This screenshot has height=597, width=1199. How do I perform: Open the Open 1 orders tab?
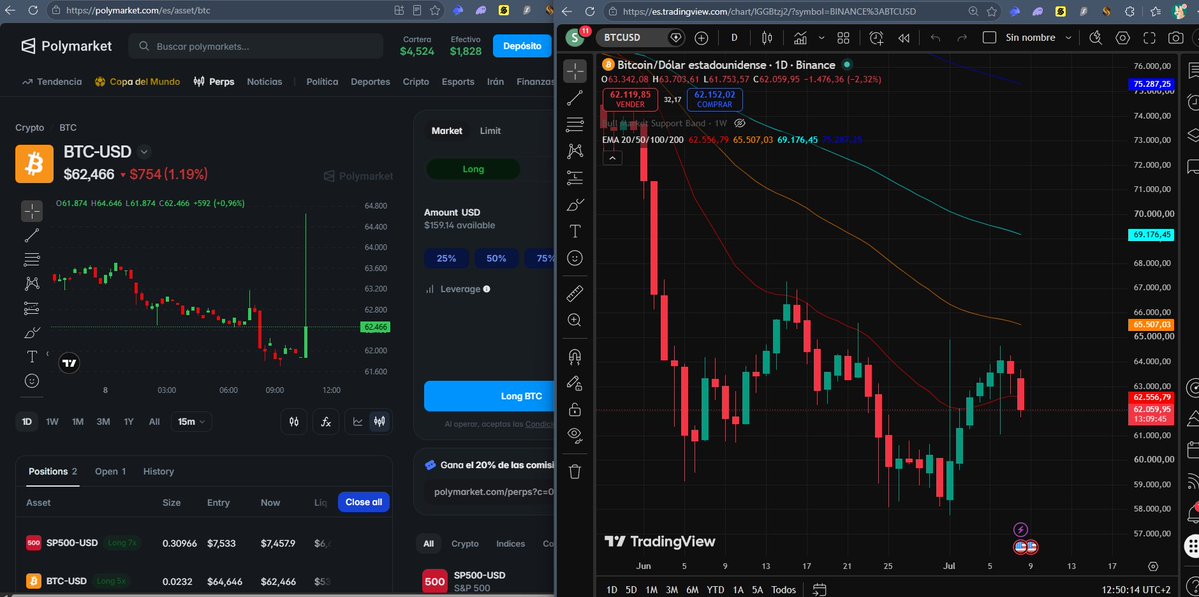click(110, 472)
